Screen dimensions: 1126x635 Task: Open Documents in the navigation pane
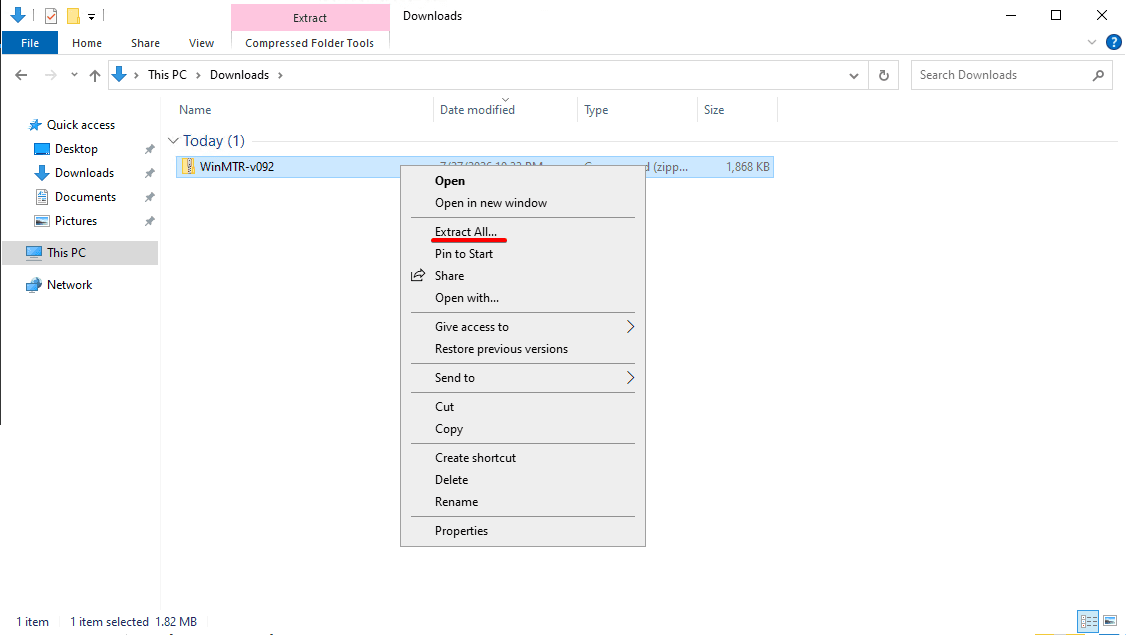pos(85,197)
